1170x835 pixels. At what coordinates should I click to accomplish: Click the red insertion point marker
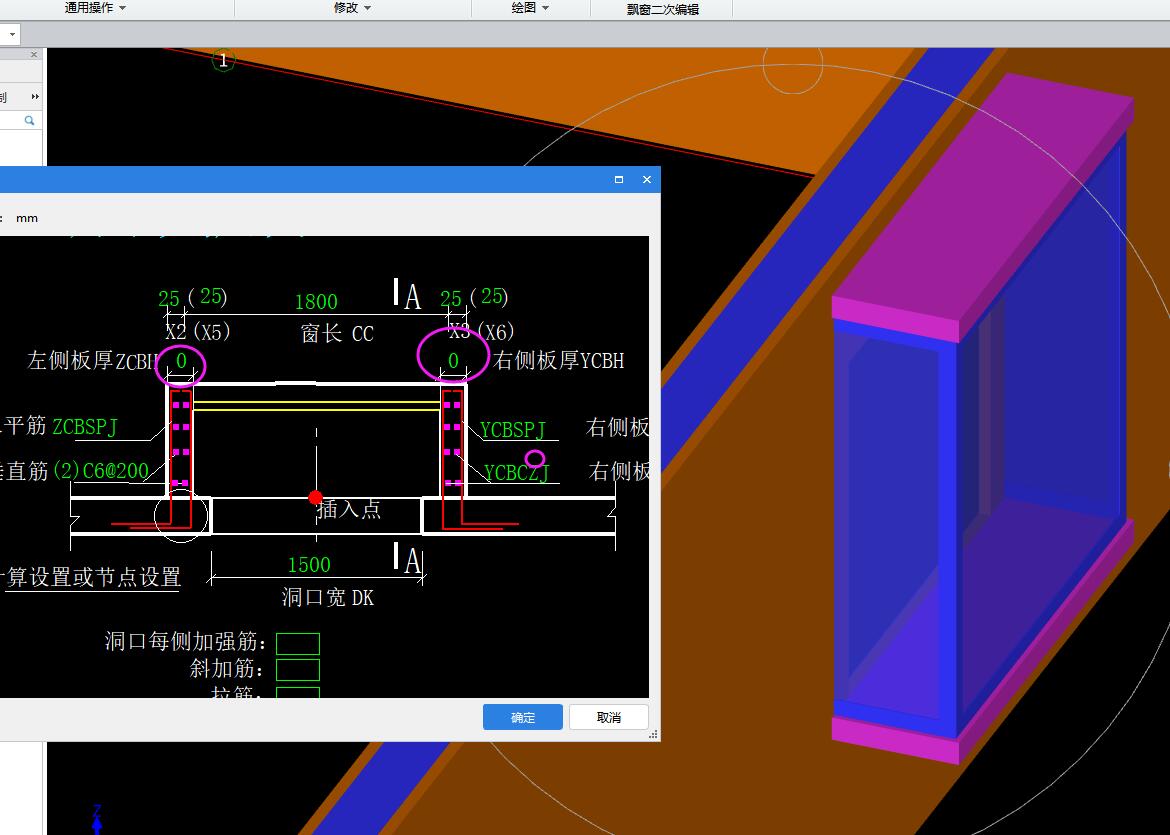pyautogui.click(x=316, y=497)
